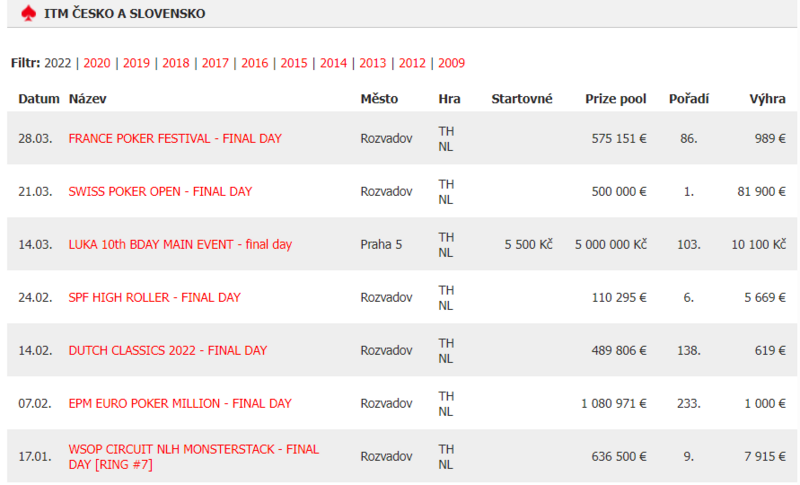Open SPF HIGH ROLLER - FINAL DAY tournament
Image resolution: width=800 pixels, height=485 pixels.
[155, 298]
